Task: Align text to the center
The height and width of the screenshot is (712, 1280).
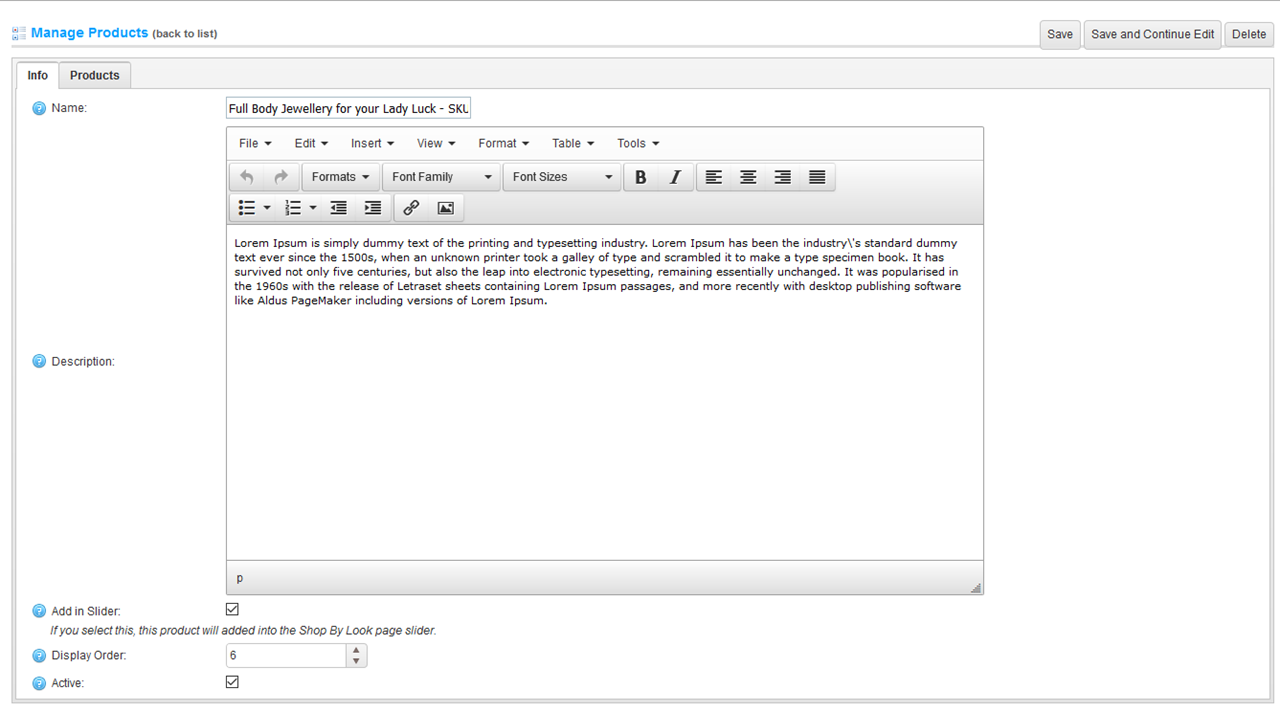Action: [x=748, y=177]
